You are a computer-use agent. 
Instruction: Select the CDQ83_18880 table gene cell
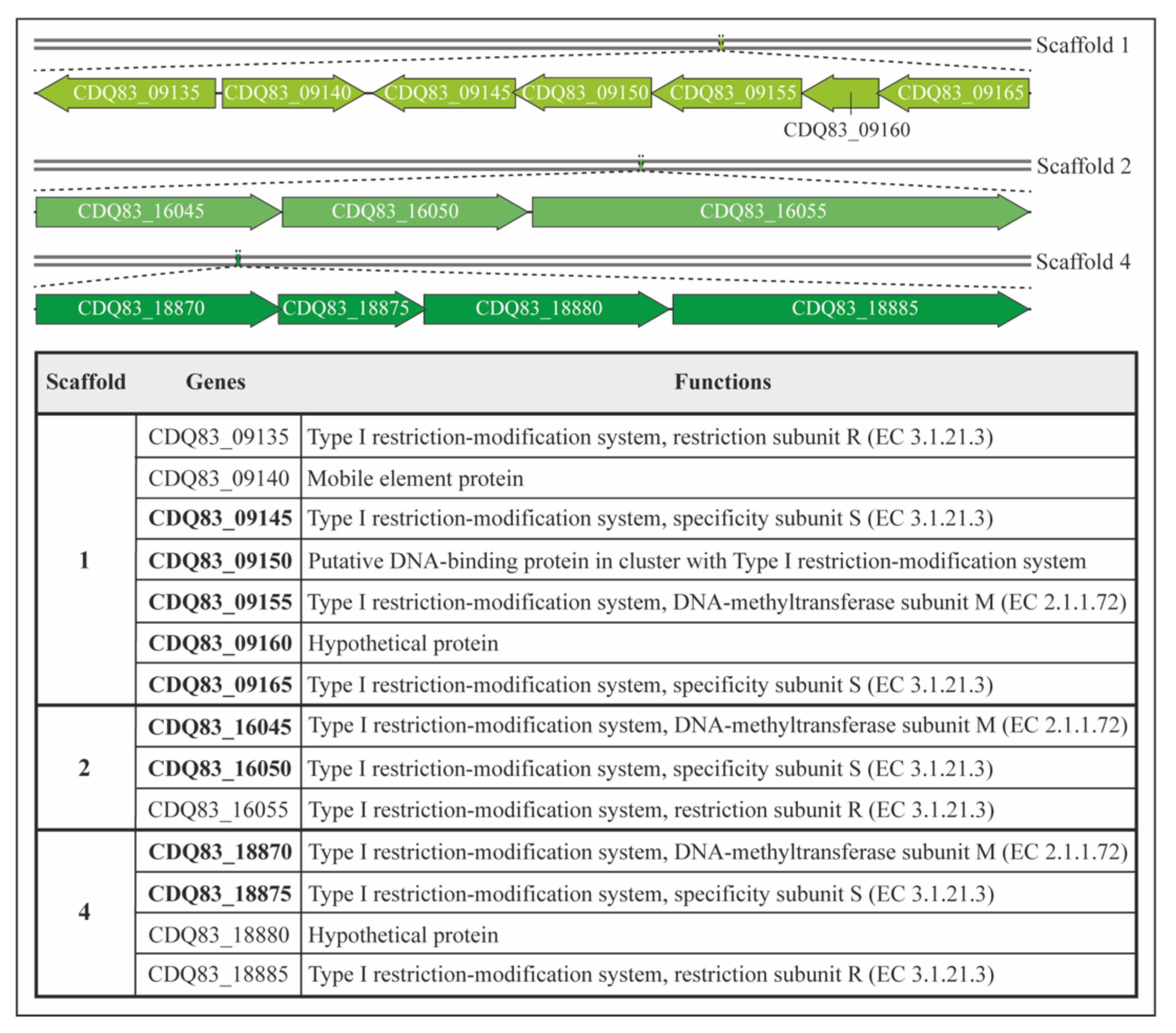coord(219,935)
